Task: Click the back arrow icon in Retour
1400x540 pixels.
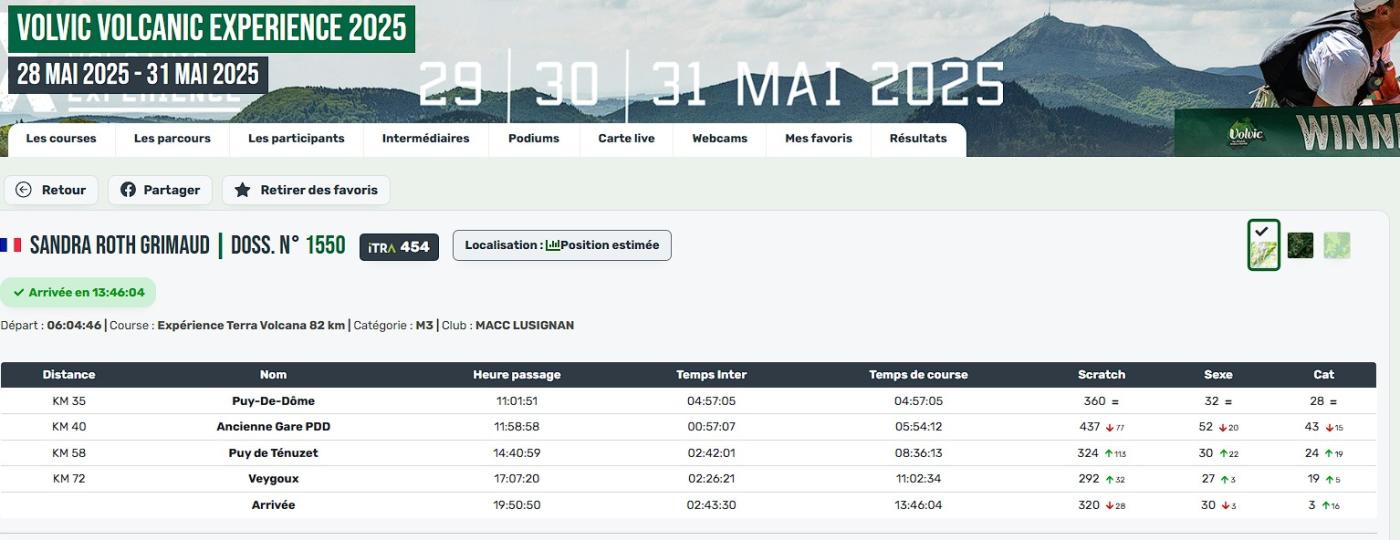Action: point(24,190)
